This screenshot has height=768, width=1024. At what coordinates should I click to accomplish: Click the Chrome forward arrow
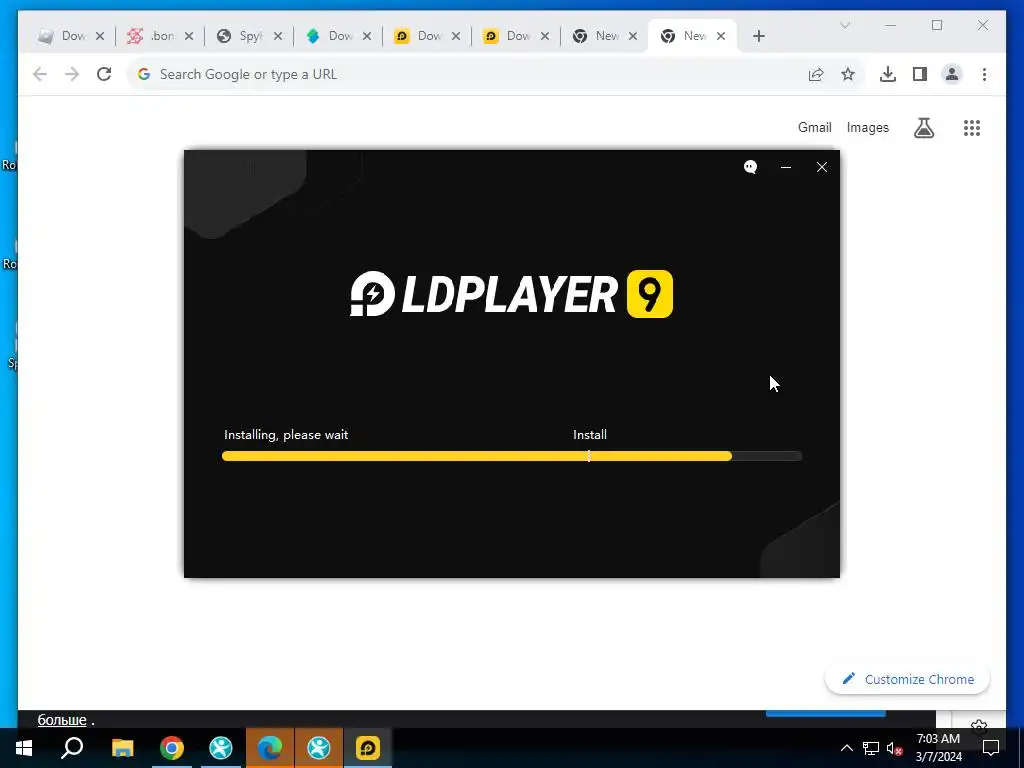tap(72, 74)
